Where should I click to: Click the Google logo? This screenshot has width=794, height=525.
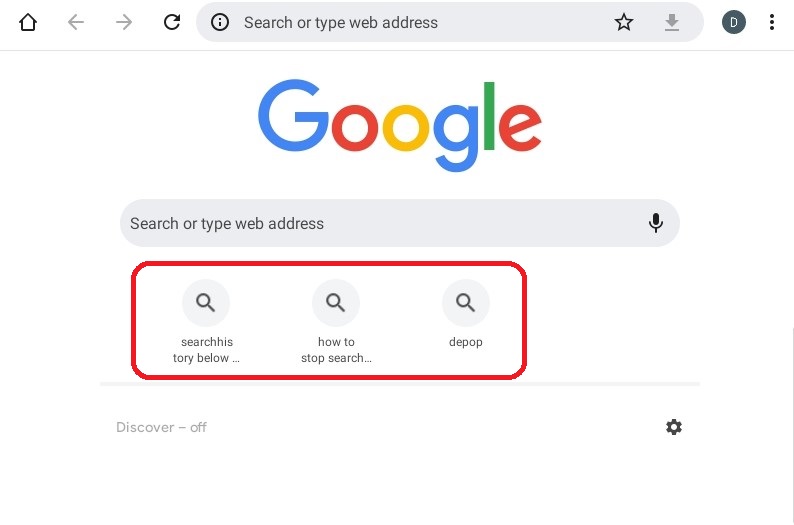pos(399,125)
